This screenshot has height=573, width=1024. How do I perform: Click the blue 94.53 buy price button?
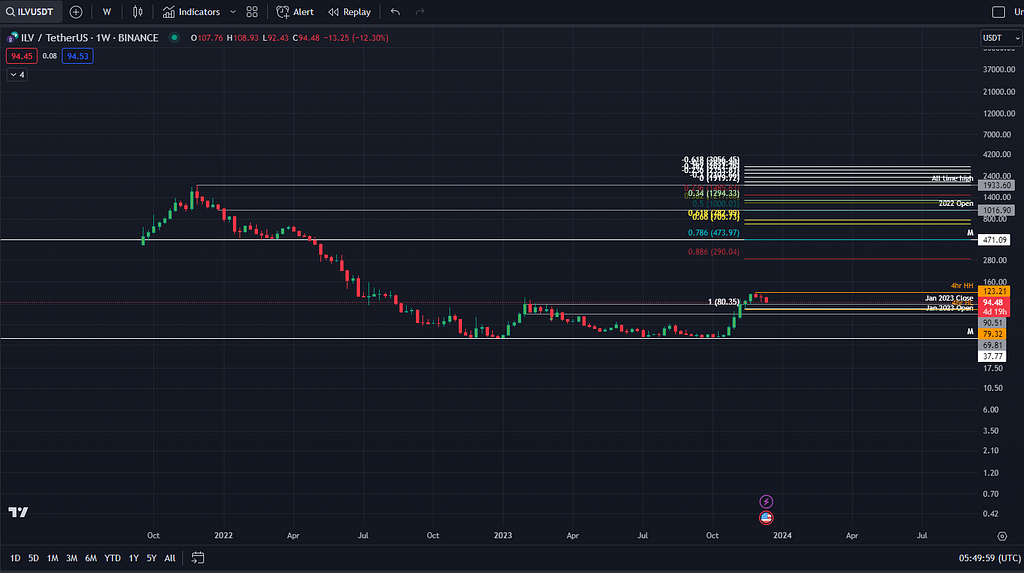(78, 56)
